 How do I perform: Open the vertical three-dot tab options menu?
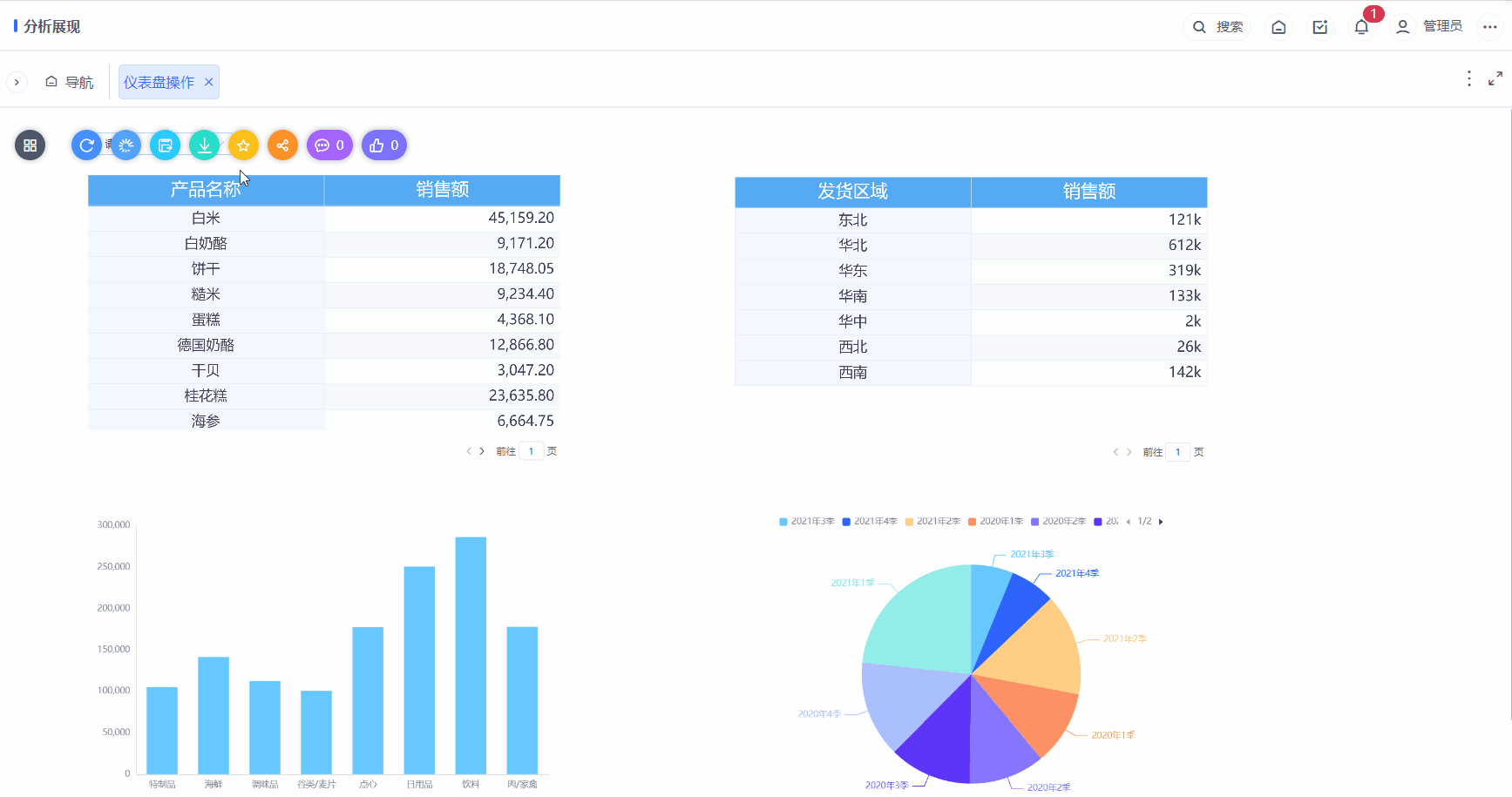(x=1469, y=79)
